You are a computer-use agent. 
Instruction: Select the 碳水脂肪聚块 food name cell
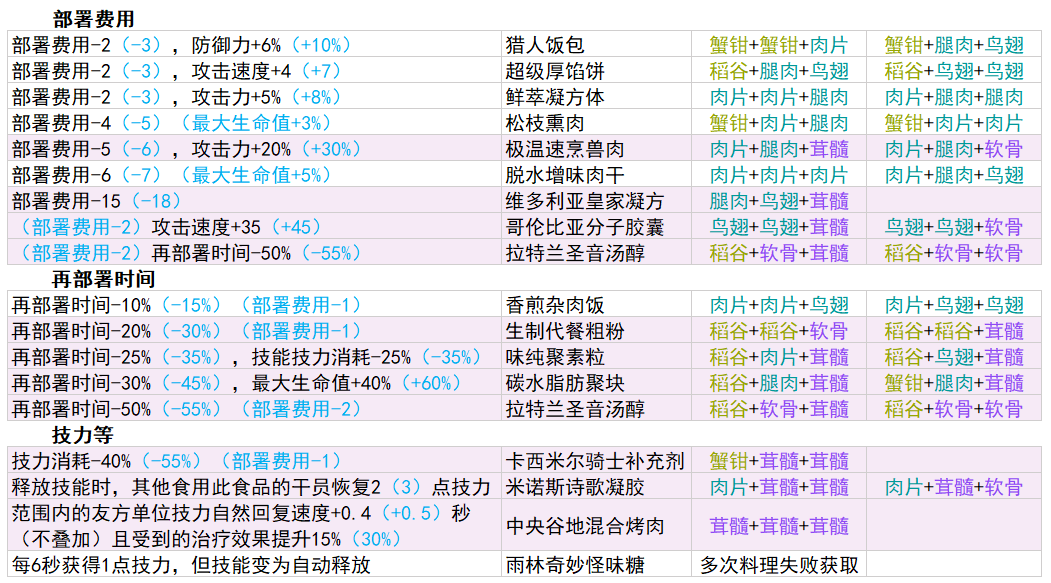pyautogui.click(x=597, y=383)
